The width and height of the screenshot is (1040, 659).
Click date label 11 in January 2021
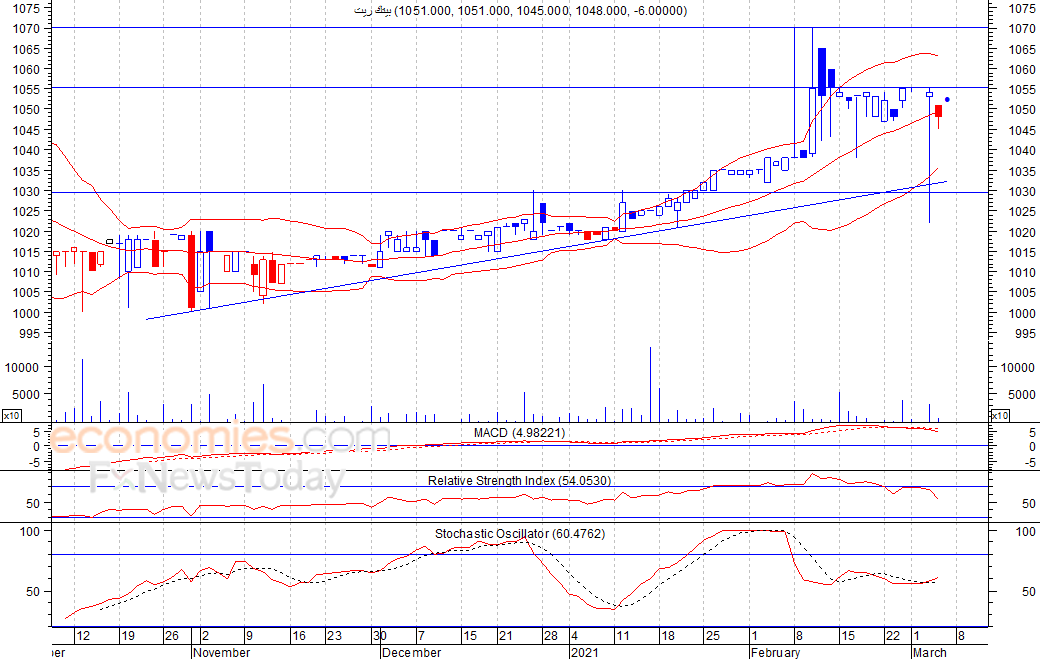coord(622,636)
